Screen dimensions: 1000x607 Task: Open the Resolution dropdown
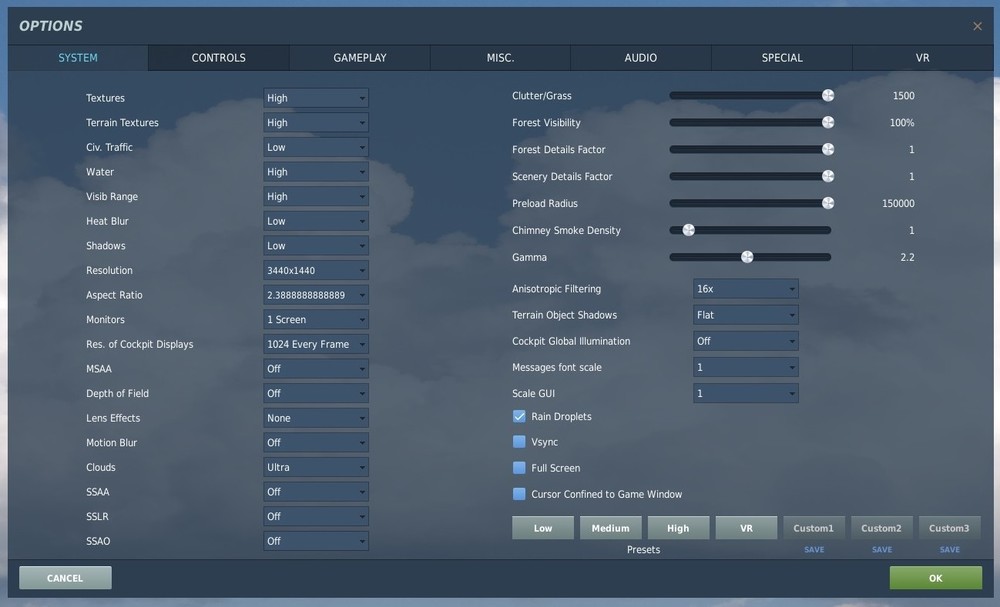pyautogui.click(x=315, y=270)
